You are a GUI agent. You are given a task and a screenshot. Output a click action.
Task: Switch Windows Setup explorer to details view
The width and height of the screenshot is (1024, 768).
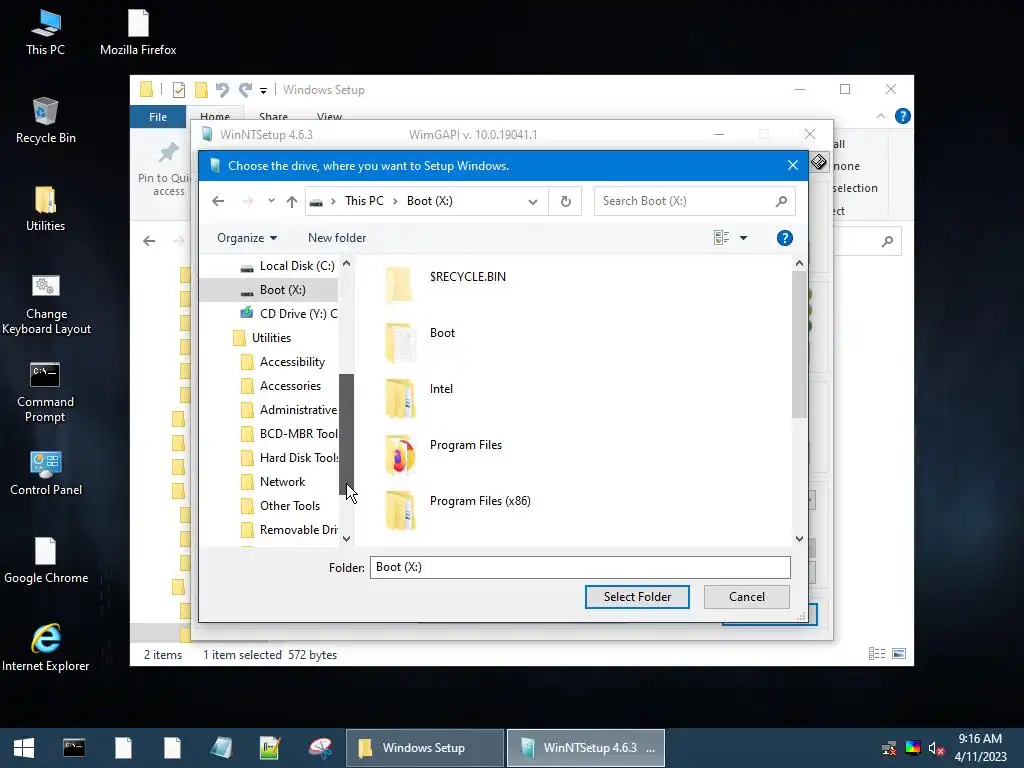click(876, 654)
